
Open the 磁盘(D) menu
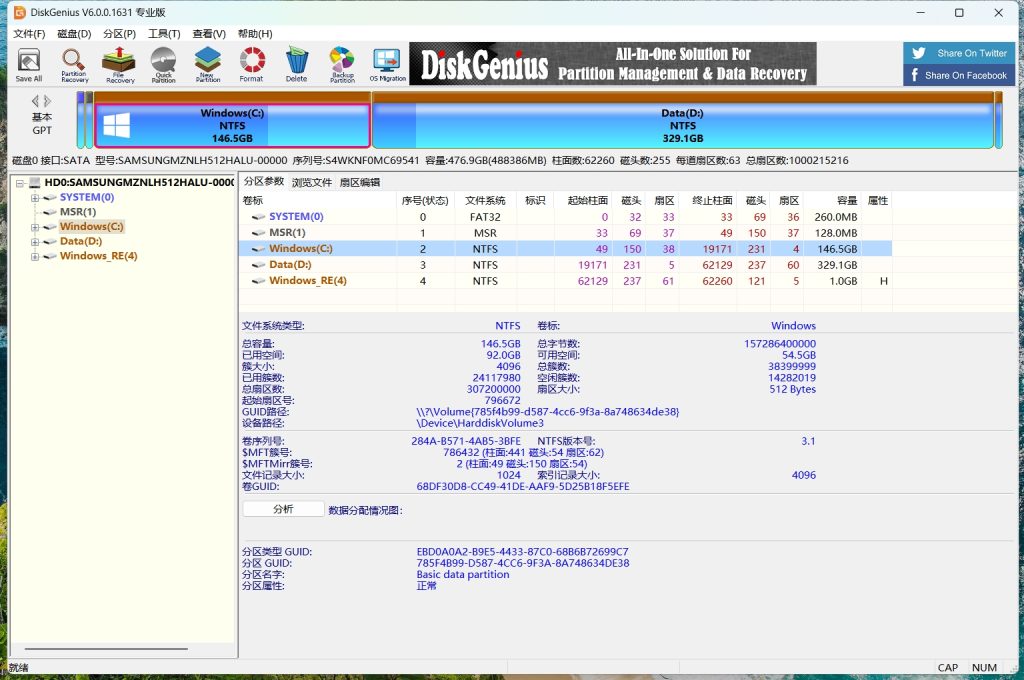coord(74,34)
